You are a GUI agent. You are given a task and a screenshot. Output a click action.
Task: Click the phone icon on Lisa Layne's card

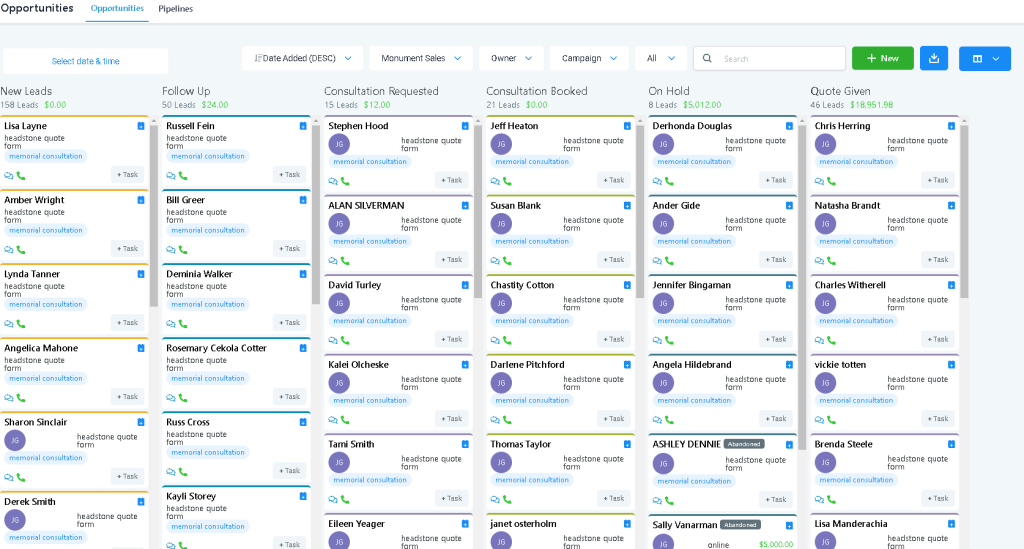coord(21,176)
